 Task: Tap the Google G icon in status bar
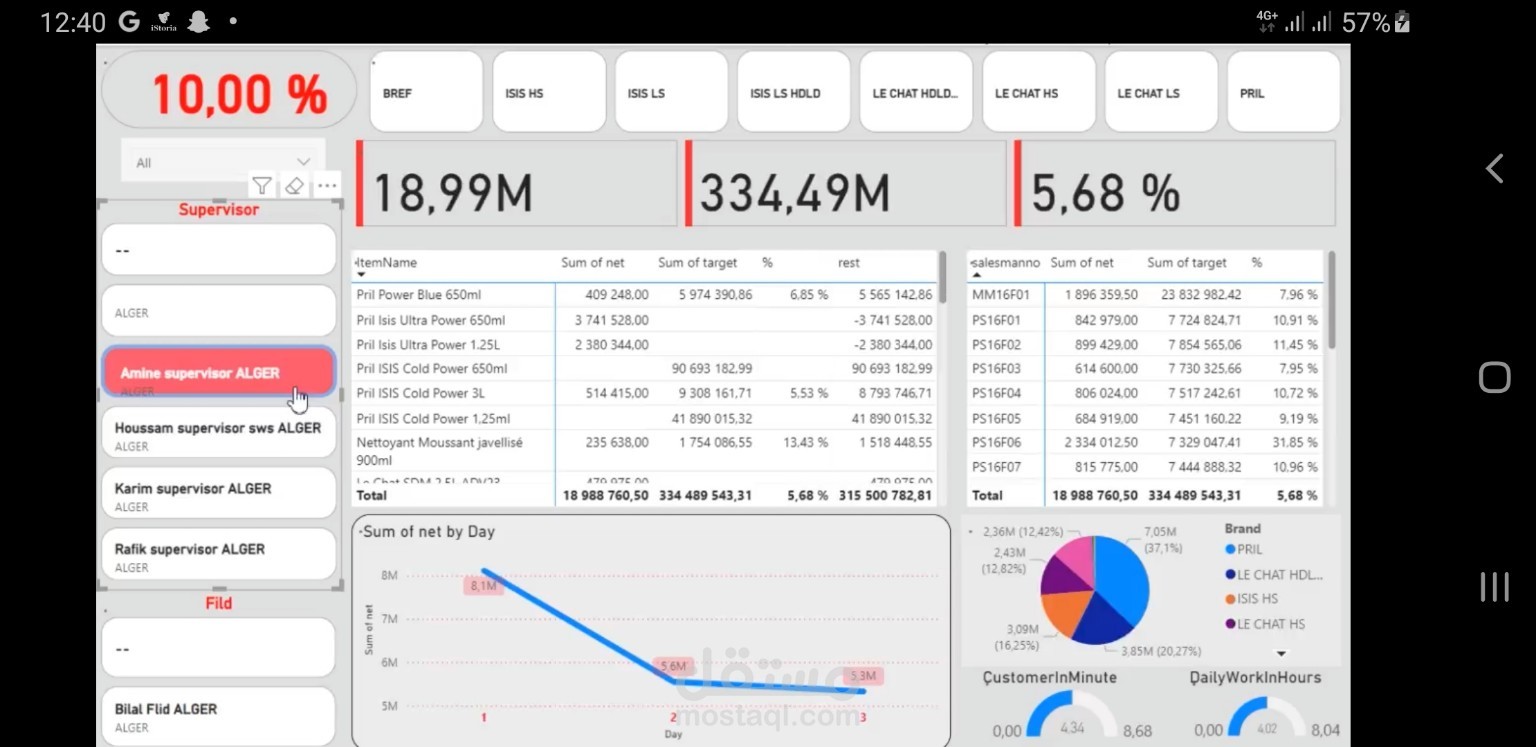[128, 22]
